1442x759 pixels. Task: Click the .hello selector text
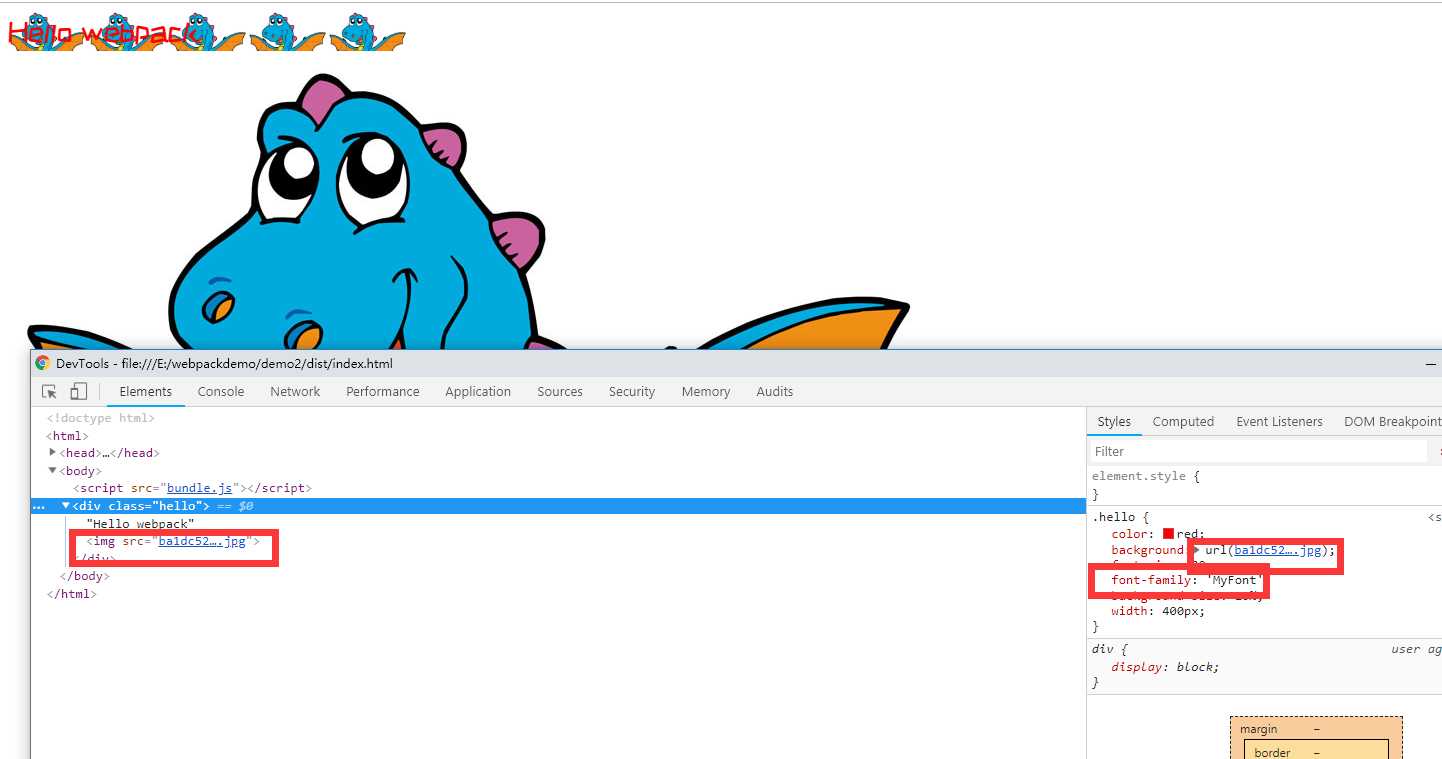point(1113,517)
